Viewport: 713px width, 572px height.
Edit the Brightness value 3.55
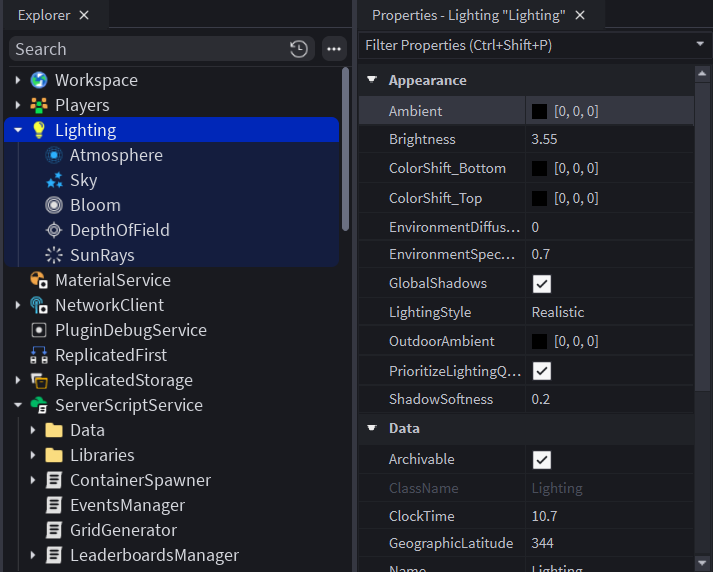[x=609, y=139]
